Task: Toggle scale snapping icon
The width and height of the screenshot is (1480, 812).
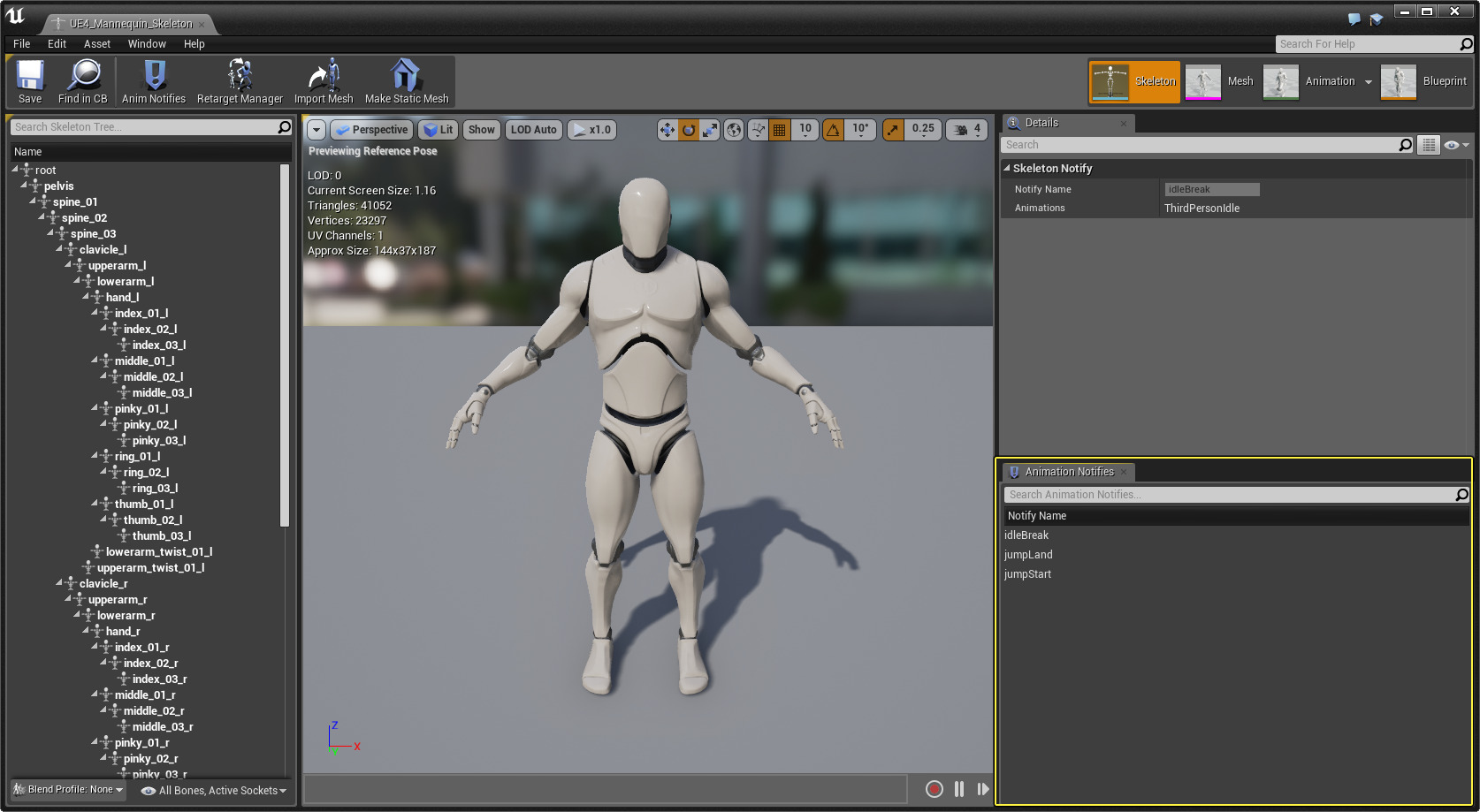Action: pos(893,130)
